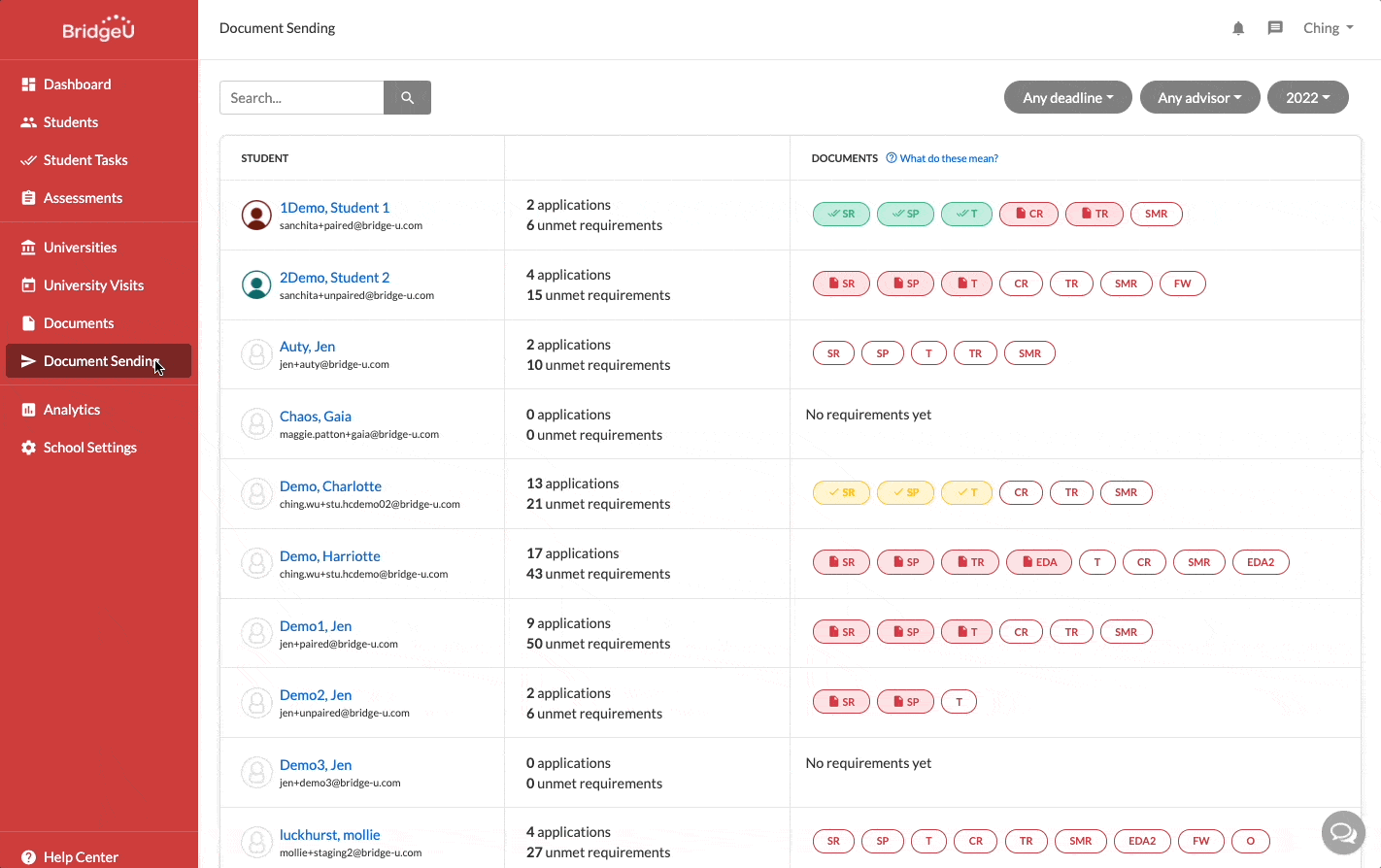Open Demo3, Jen student link

[x=316, y=765]
